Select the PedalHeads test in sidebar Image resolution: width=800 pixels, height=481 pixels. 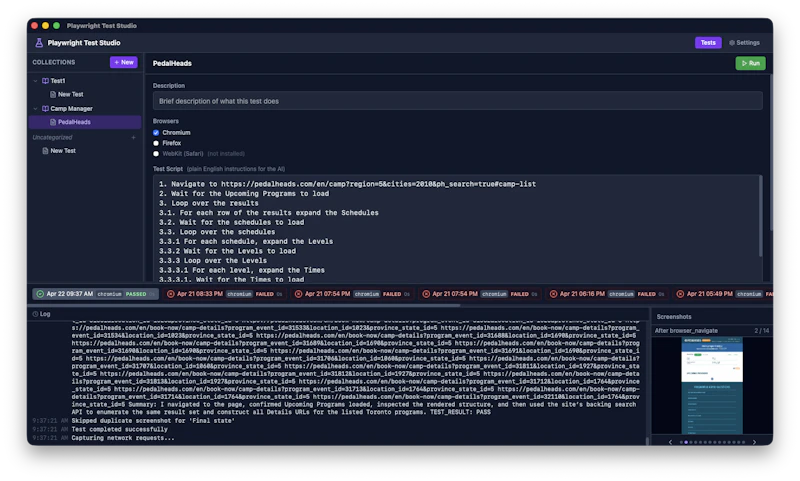pos(85,122)
